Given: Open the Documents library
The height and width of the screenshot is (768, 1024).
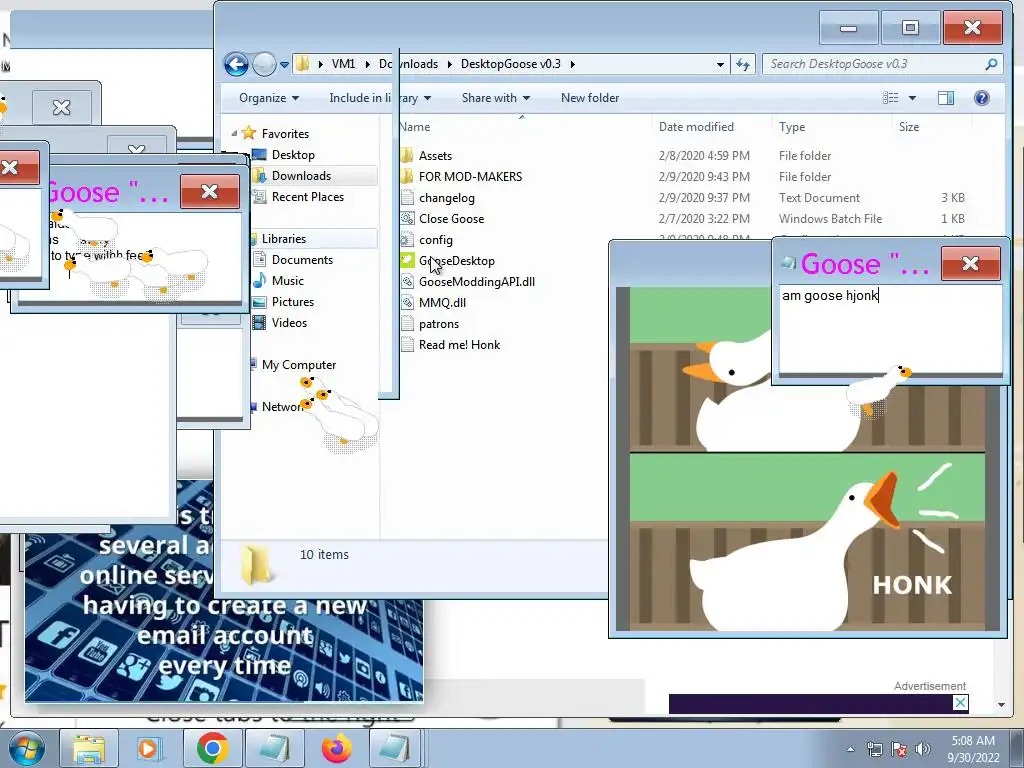Looking at the screenshot, I should 302,260.
